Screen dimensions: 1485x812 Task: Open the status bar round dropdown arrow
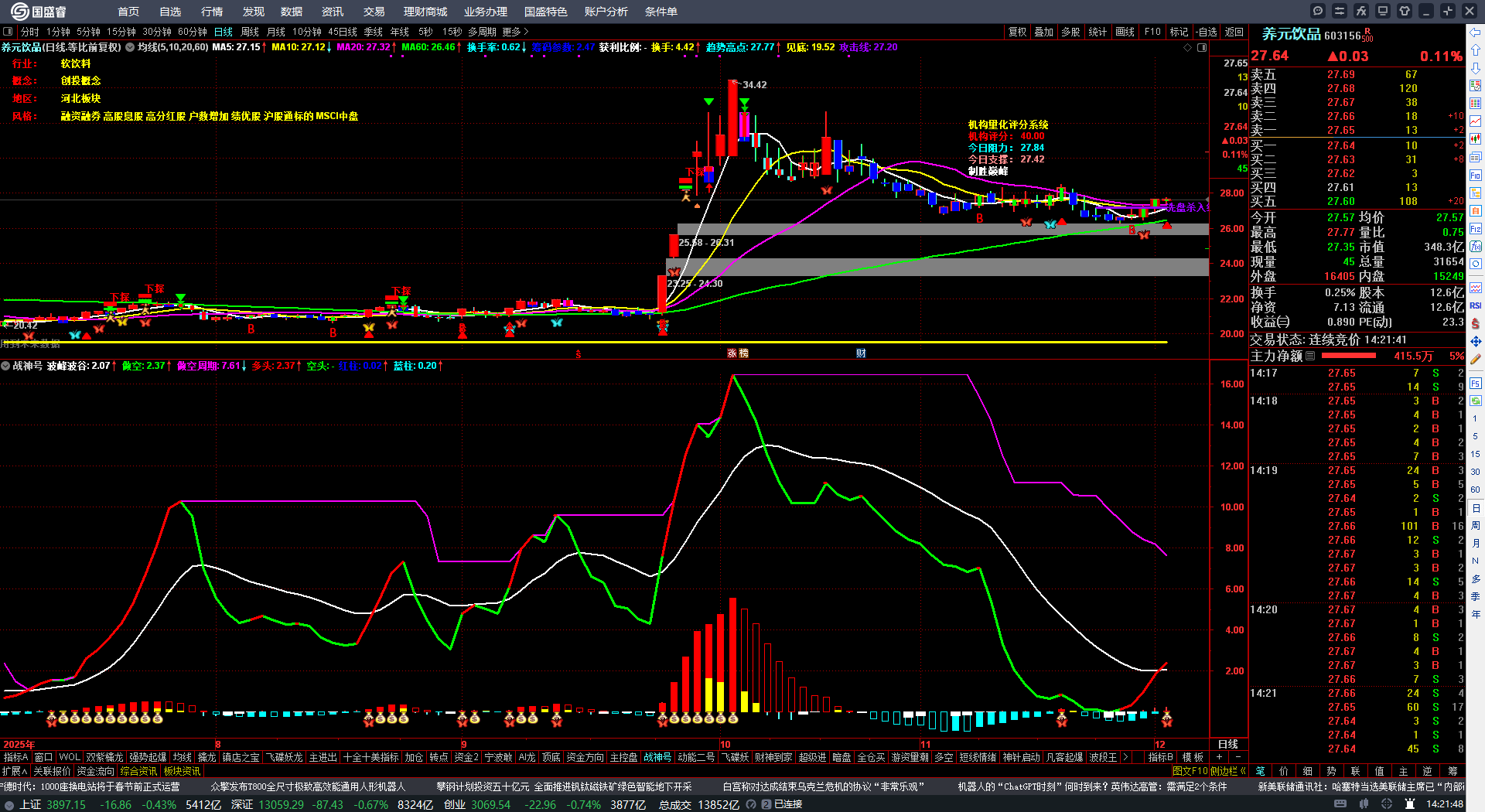coord(9,804)
